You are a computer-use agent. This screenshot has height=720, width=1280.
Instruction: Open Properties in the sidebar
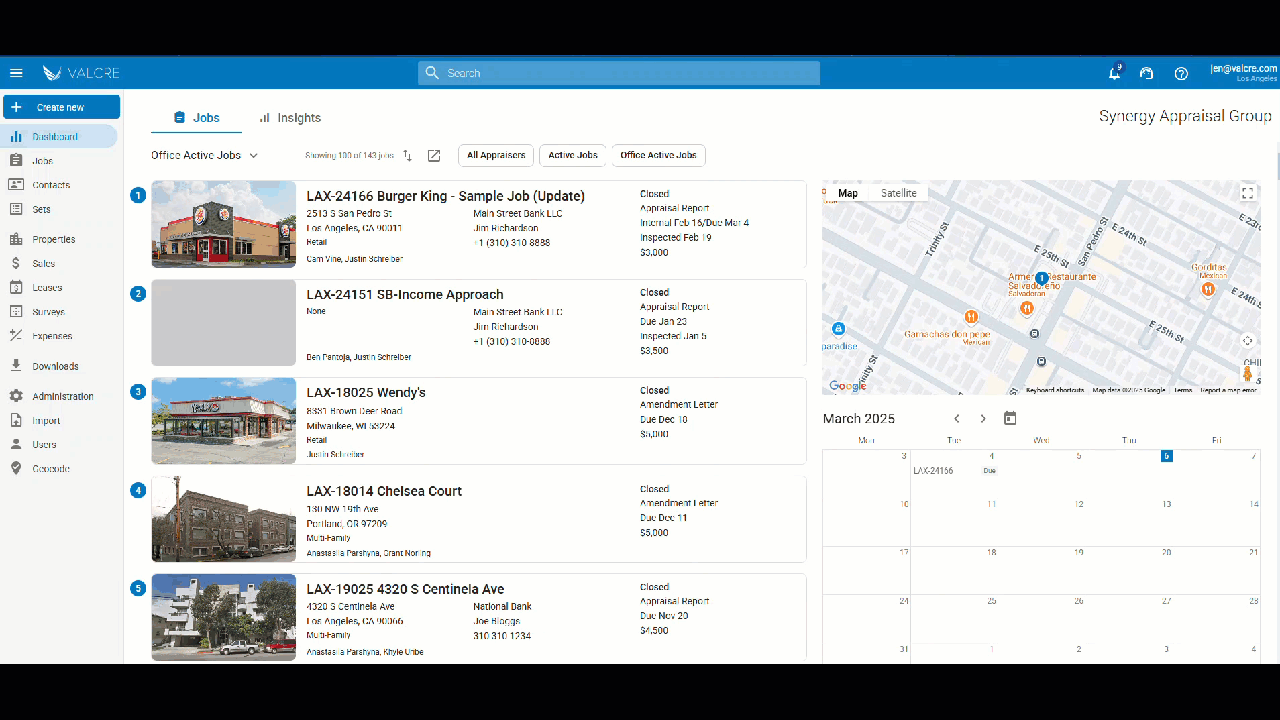point(60,239)
